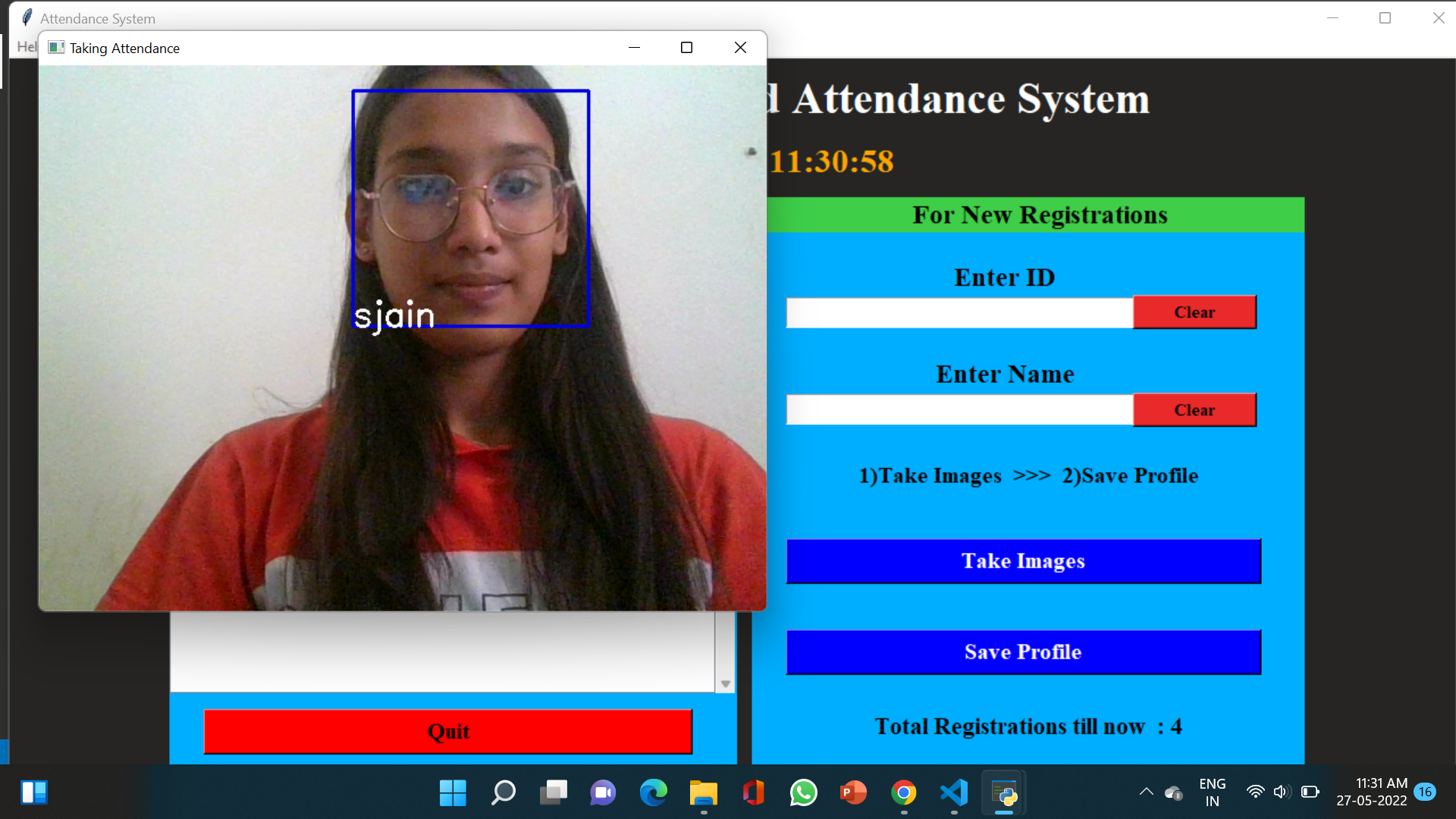This screenshot has width=1456, height=819.
Task: Close the Taking Attendance window
Action: pyautogui.click(x=740, y=48)
